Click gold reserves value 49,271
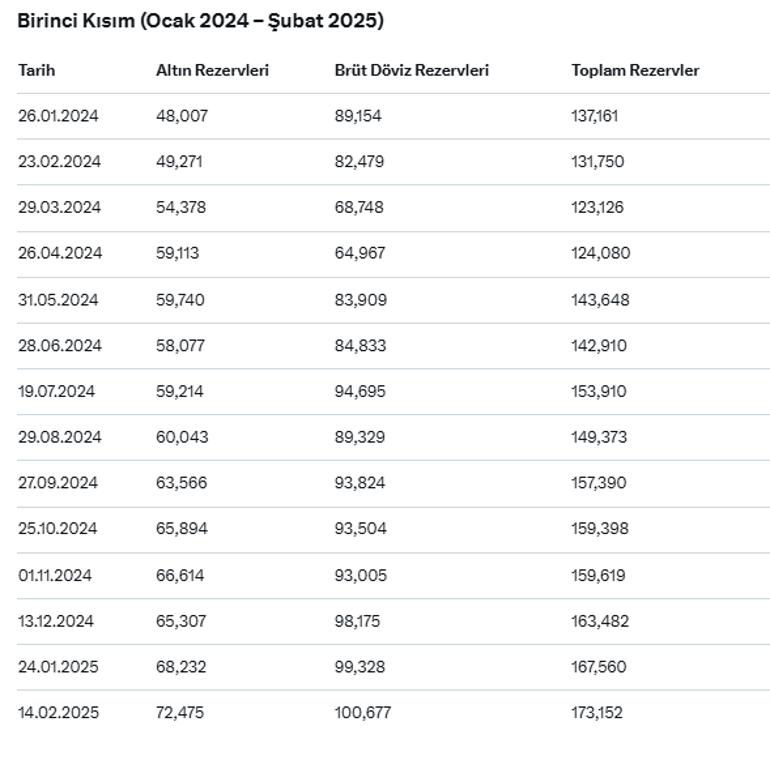 [179, 162]
